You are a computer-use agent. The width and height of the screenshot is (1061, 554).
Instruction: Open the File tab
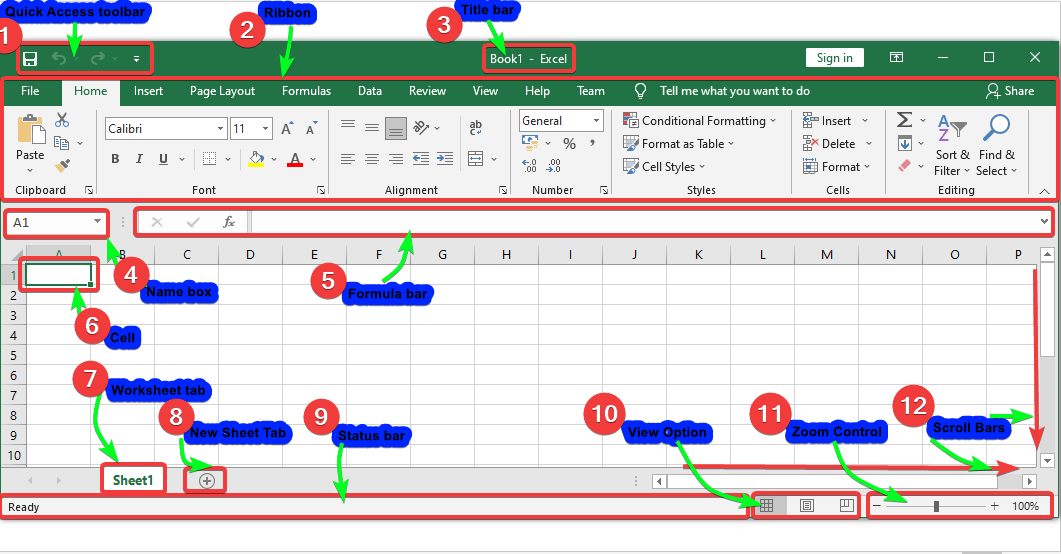30,91
